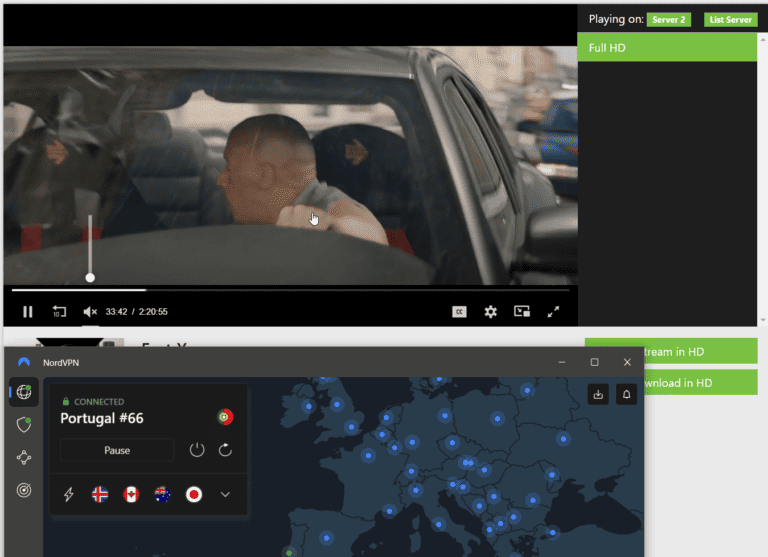Screen dimensions: 768x557
Task: Click the CONNECTED status label
Action: (x=99, y=402)
